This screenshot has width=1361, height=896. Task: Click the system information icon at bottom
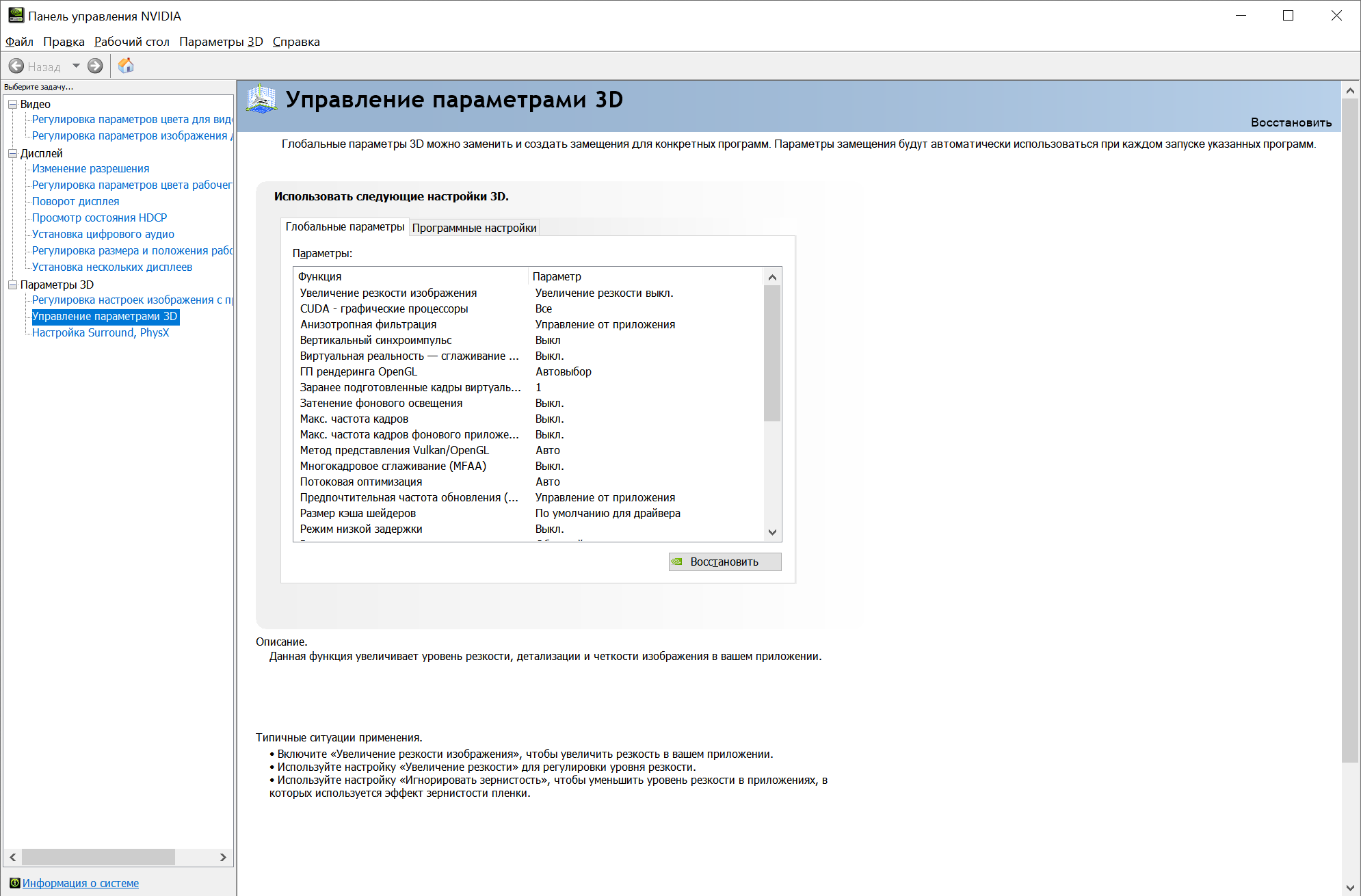pyautogui.click(x=14, y=883)
